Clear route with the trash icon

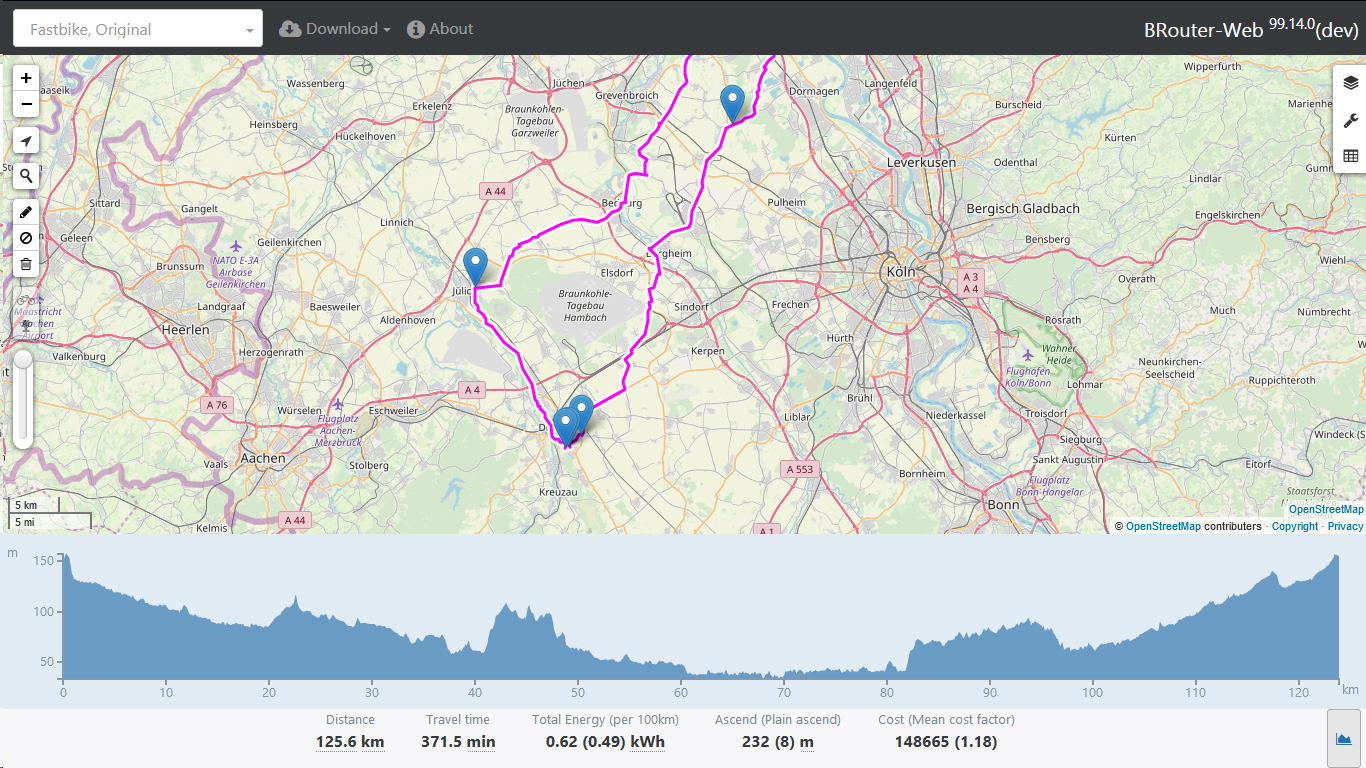pos(26,265)
